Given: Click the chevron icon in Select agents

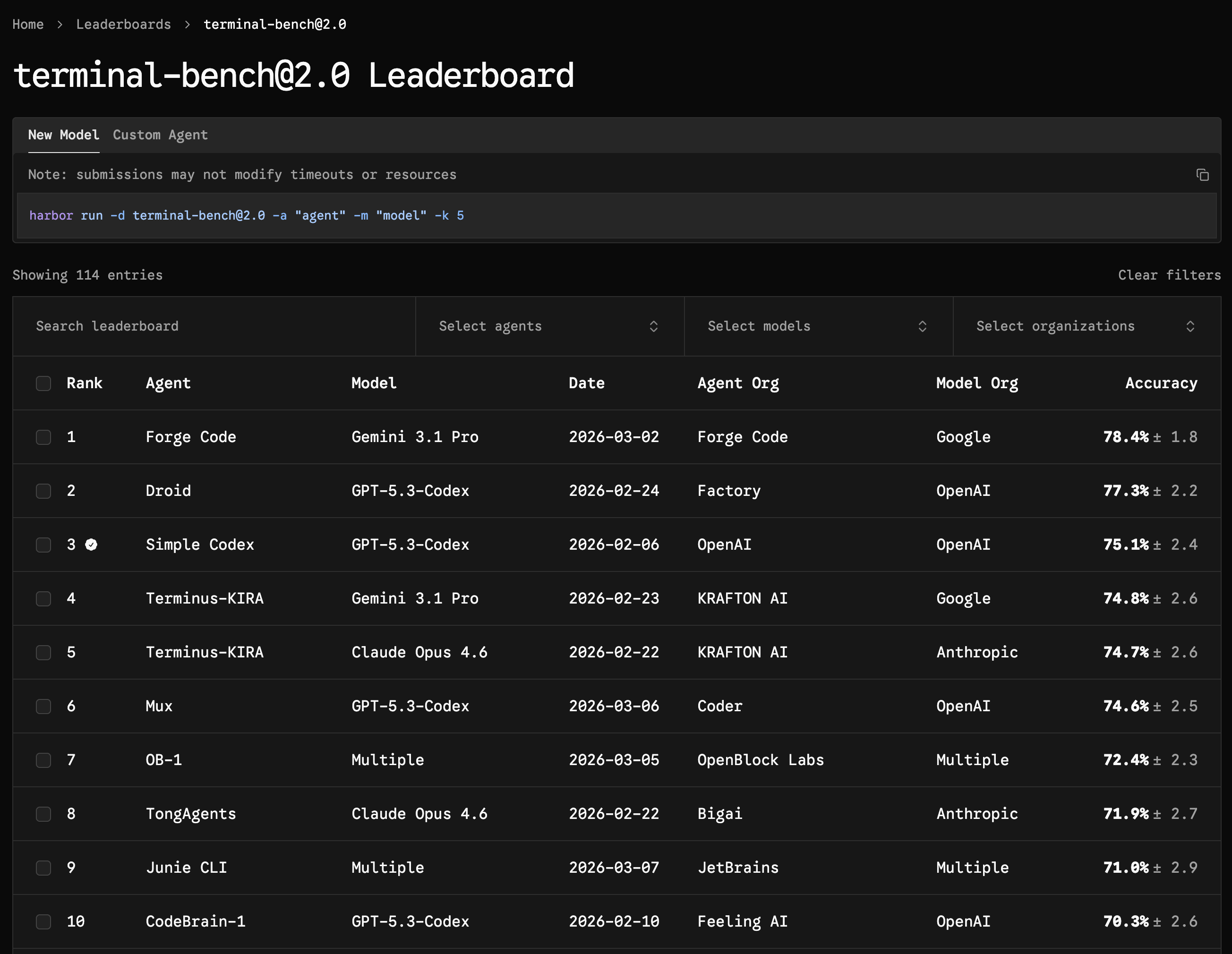Looking at the screenshot, I should pos(653,326).
